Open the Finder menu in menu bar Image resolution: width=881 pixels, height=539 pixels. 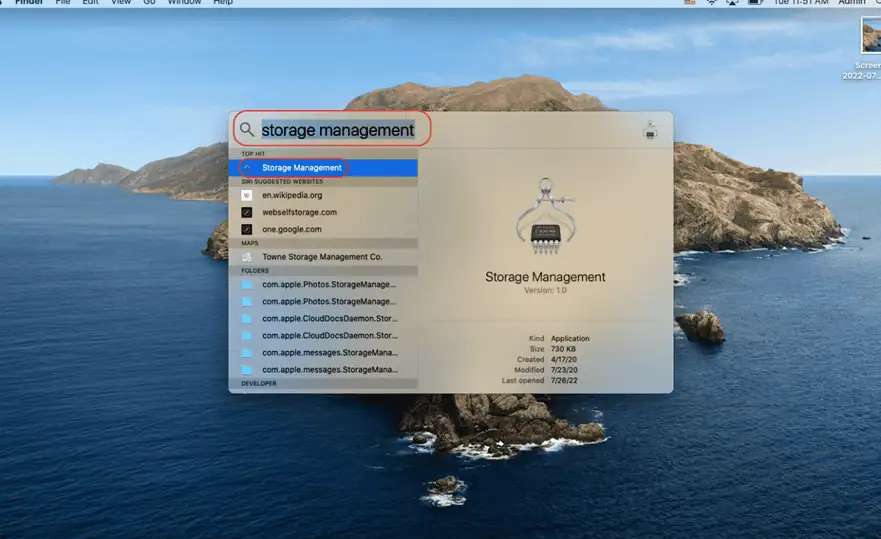click(29, 2)
